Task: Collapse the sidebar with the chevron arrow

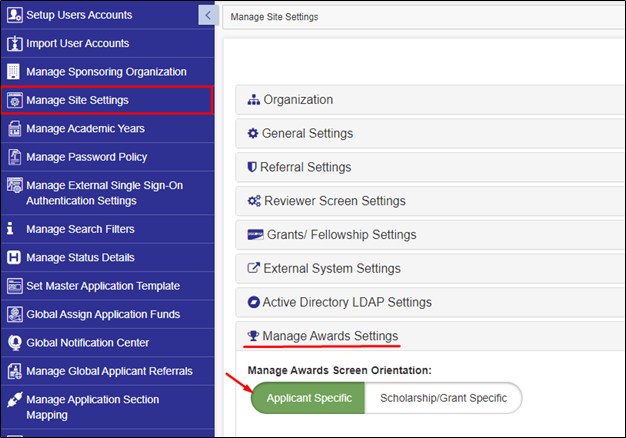Action: [x=208, y=16]
